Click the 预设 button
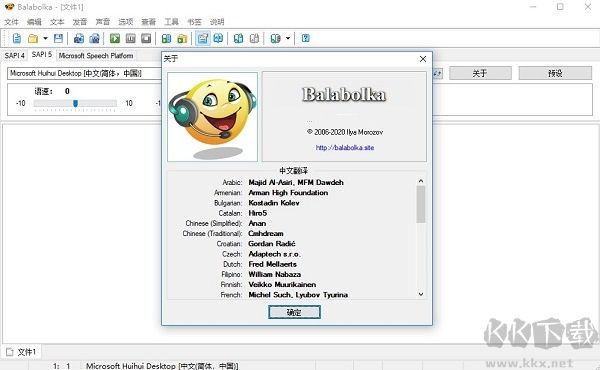This screenshot has height=370, width=600. 555,73
